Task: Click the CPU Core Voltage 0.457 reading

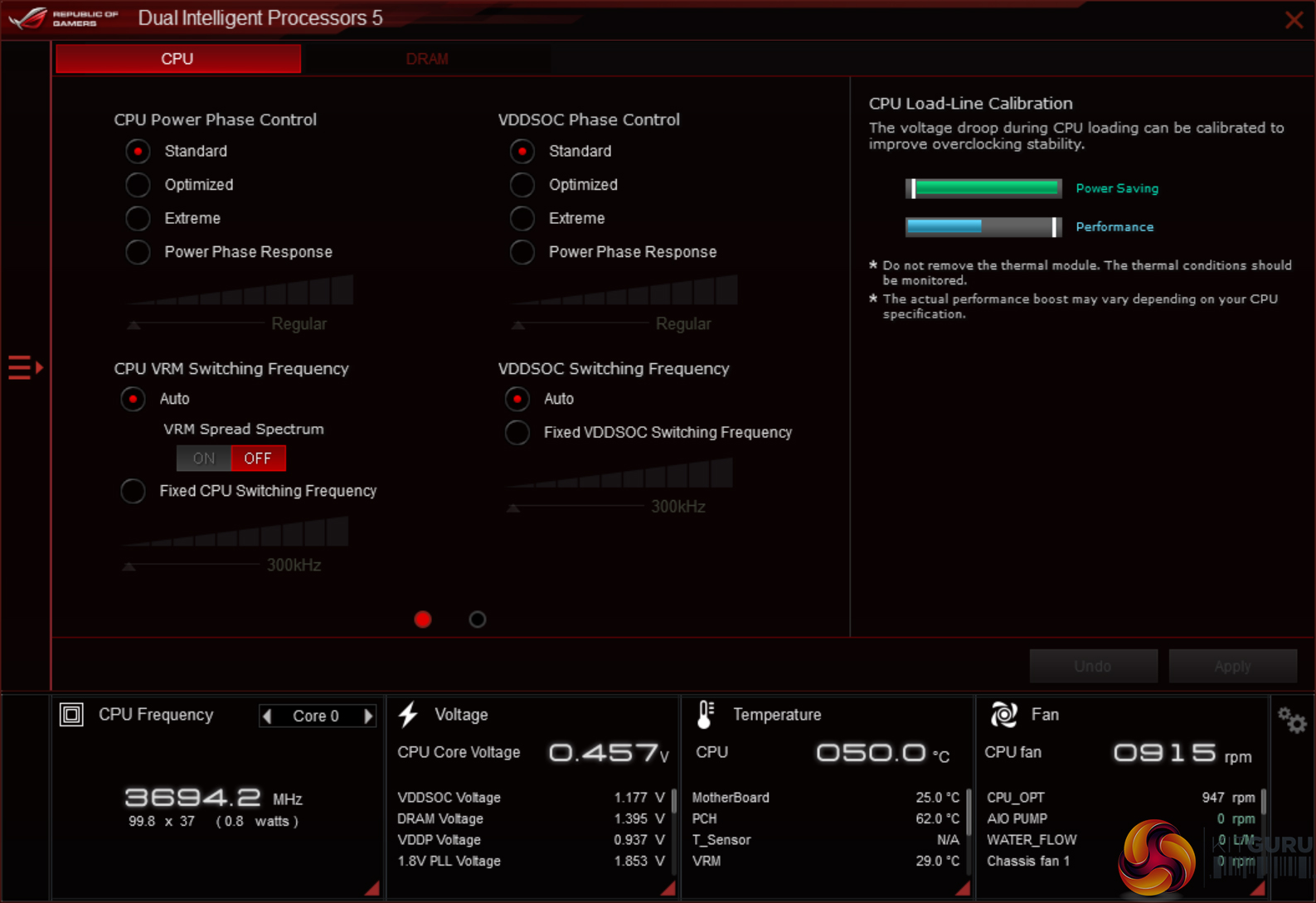Action: (x=608, y=753)
